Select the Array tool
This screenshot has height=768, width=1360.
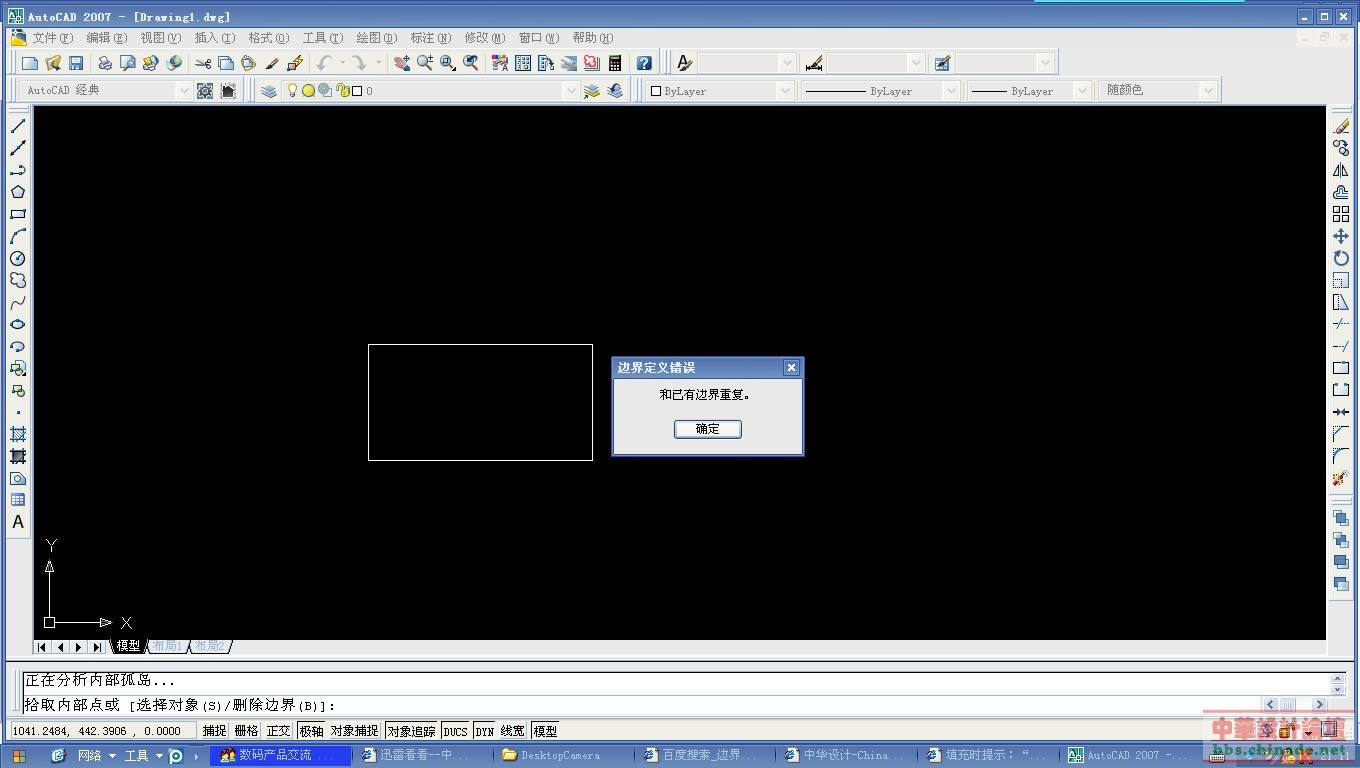tap(1341, 214)
